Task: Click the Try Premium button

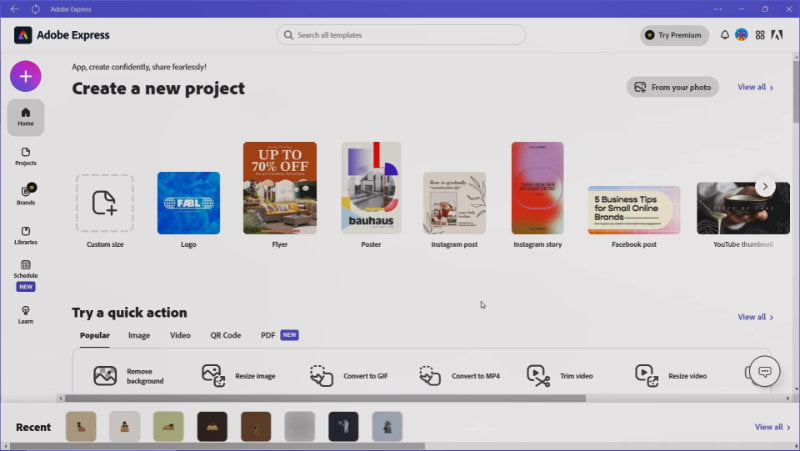Action: click(674, 35)
